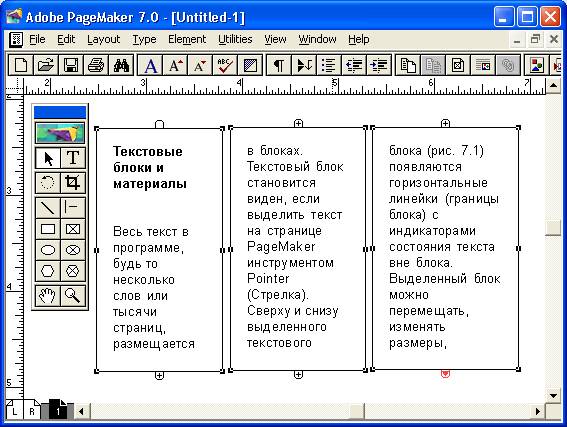Go to page 1 icon
The height and width of the screenshot is (427, 567).
coord(58,410)
